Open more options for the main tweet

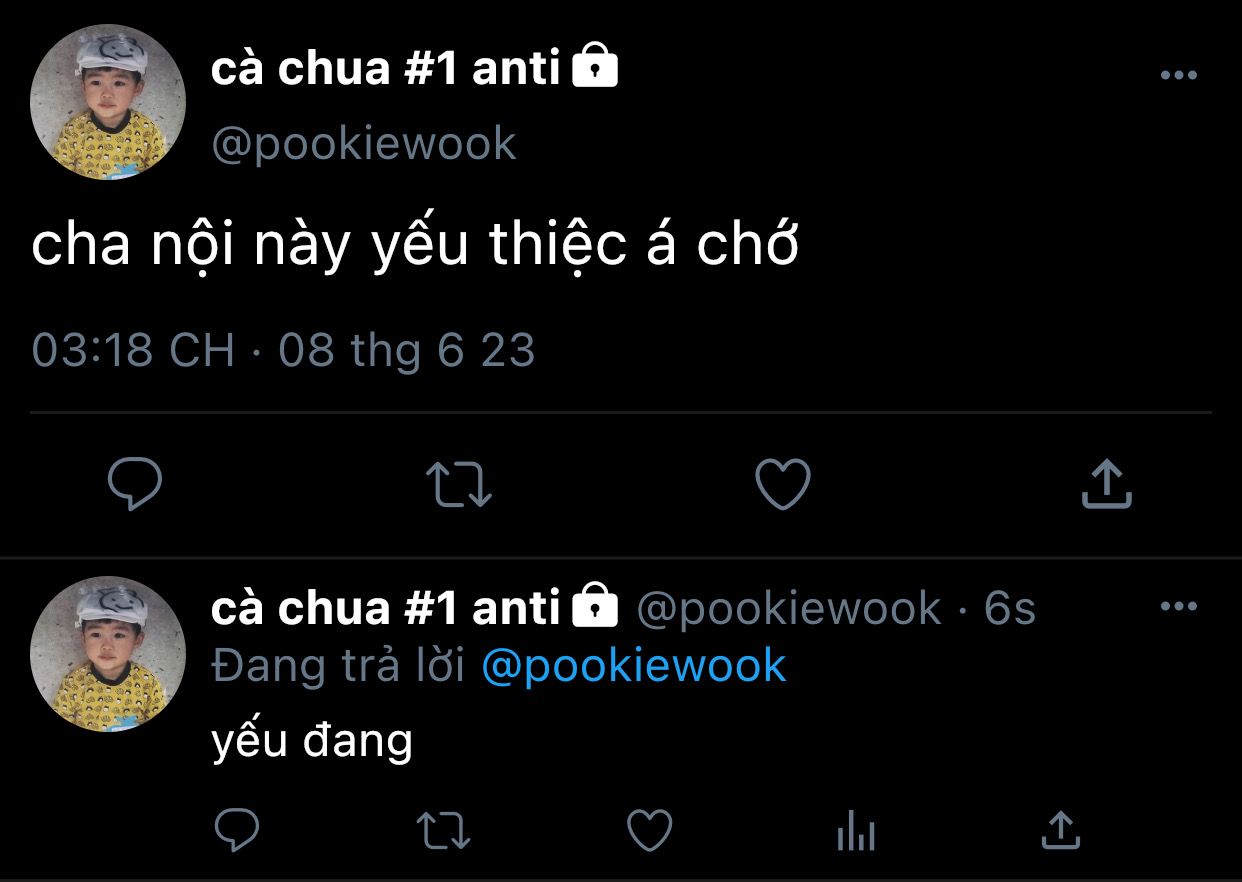click(1178, 75)
